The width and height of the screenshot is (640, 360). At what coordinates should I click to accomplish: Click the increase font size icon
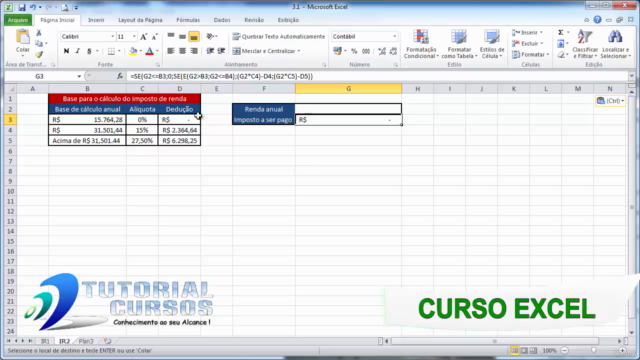click(x=144, y=37)
